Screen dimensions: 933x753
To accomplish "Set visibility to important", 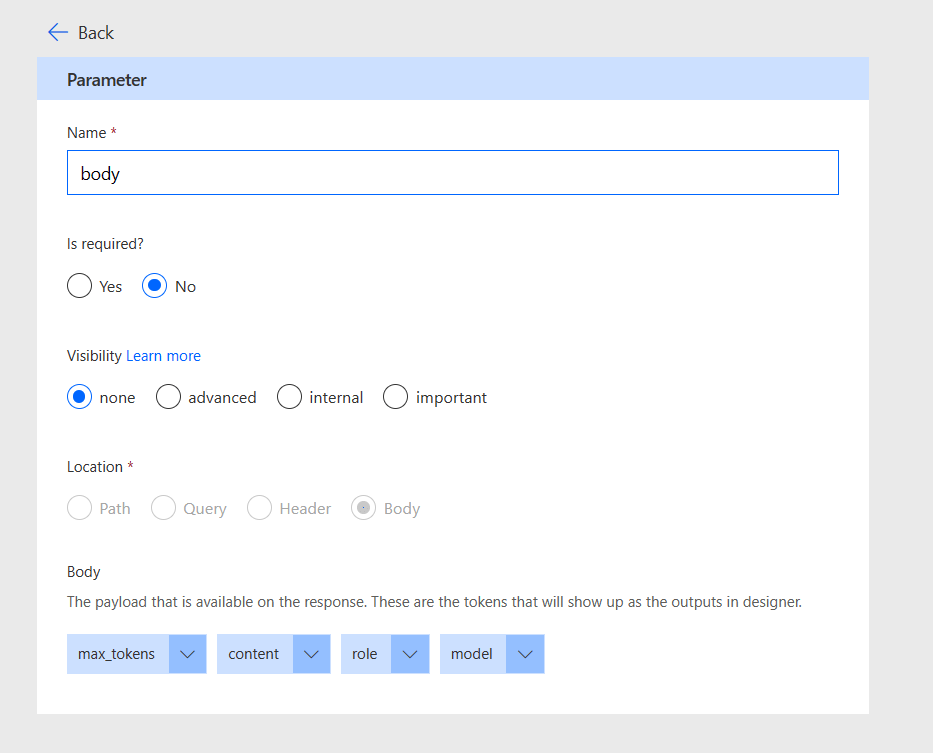I will click(396, 397).
